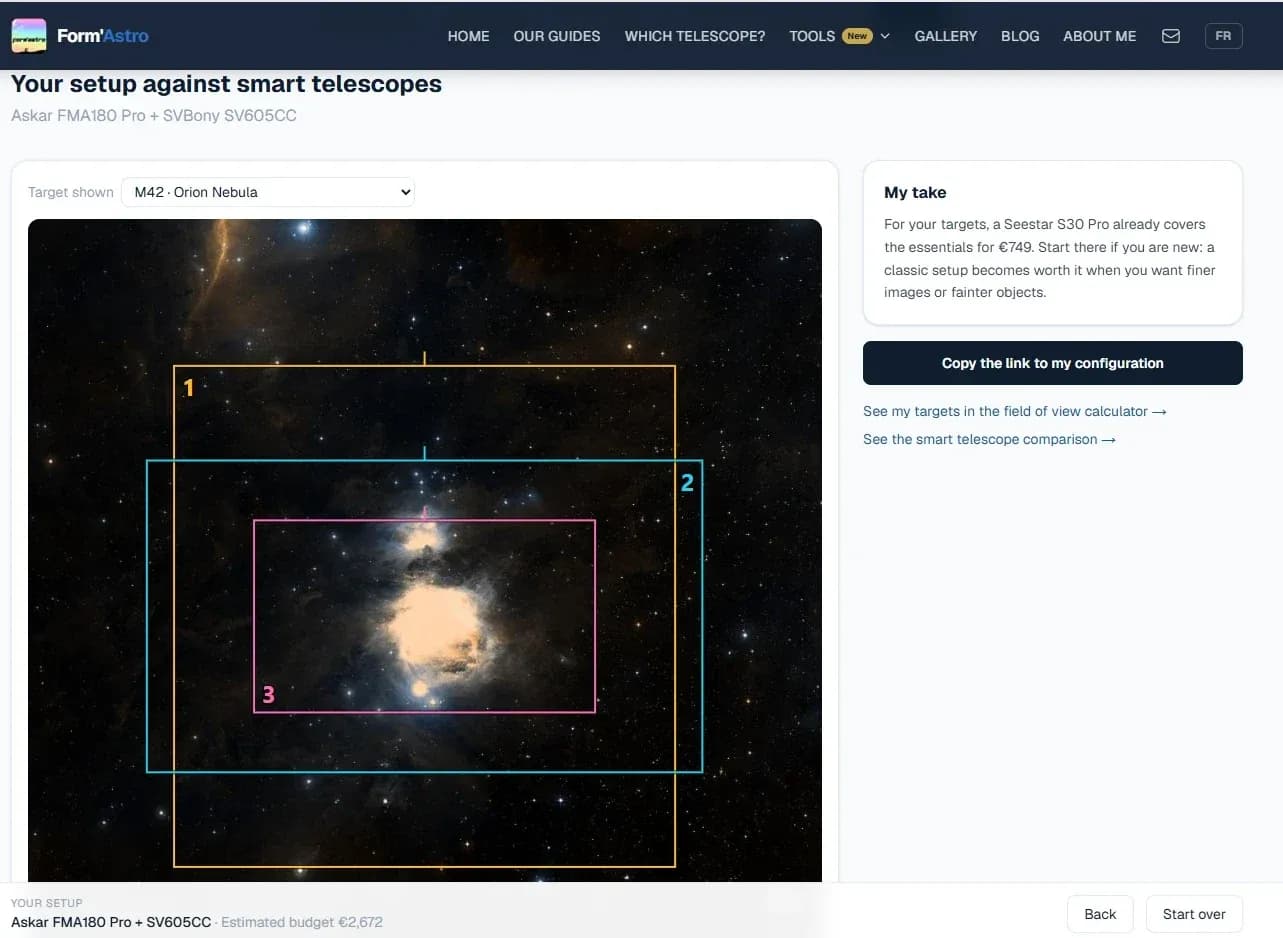1283x938 pixels.
Task: Click the 'Estimated budget €2,672' text
Action: pos(301,922)
